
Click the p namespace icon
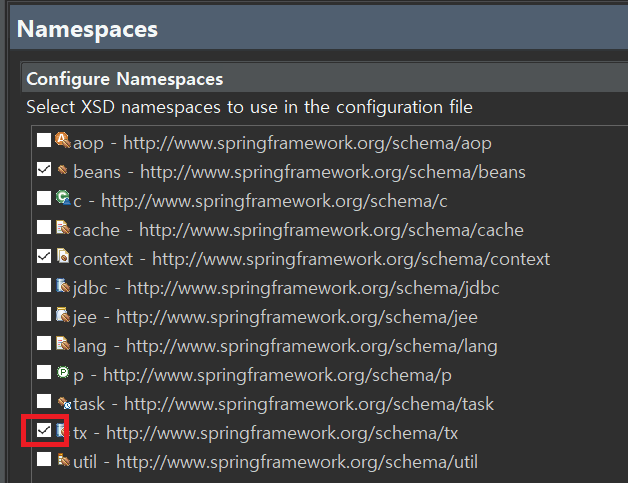[63, 372]
